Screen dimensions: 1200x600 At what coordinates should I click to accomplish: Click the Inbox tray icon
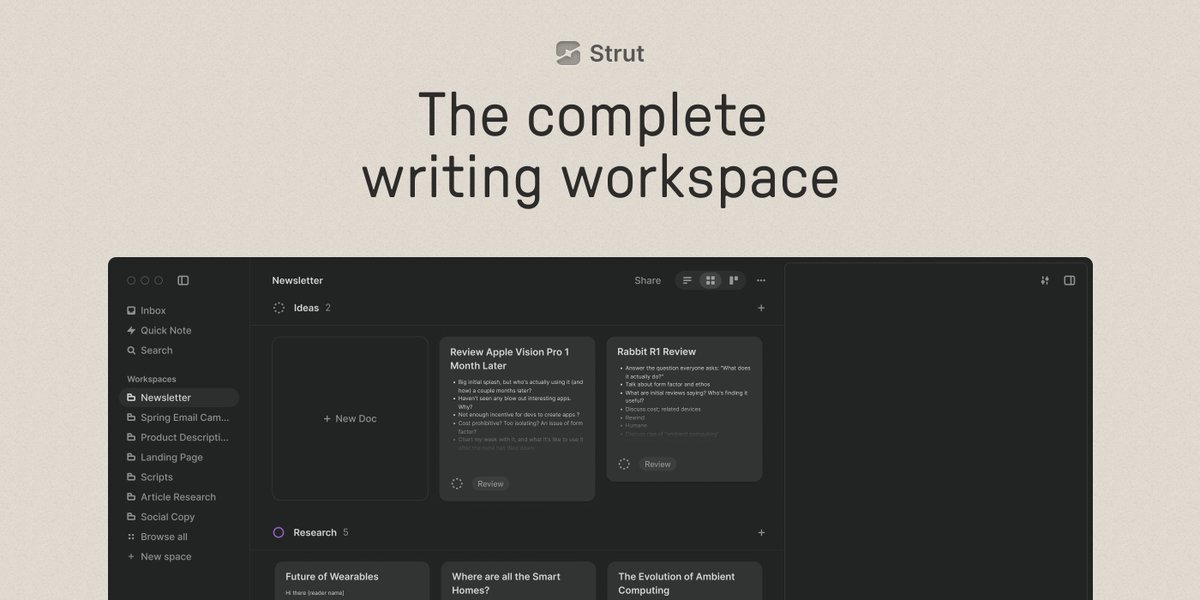[x=131, y=311]
